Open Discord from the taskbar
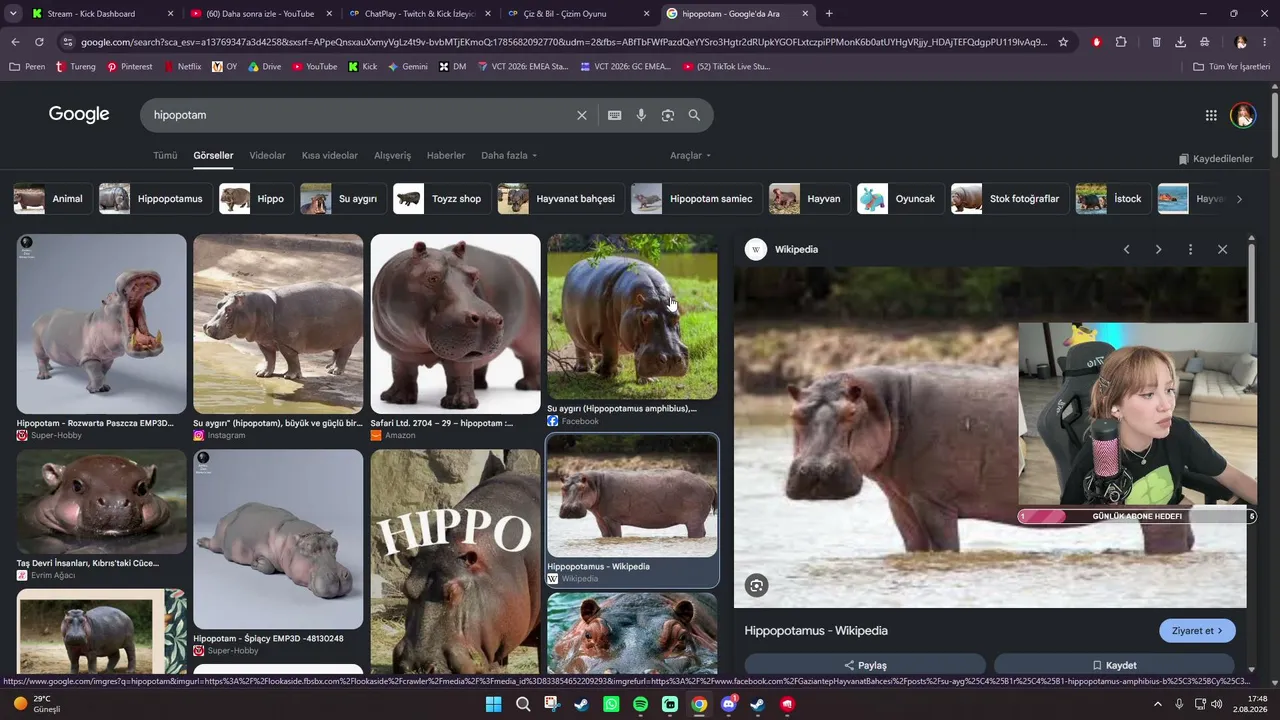Screen dimensions: 1280x720 (729, 704)
